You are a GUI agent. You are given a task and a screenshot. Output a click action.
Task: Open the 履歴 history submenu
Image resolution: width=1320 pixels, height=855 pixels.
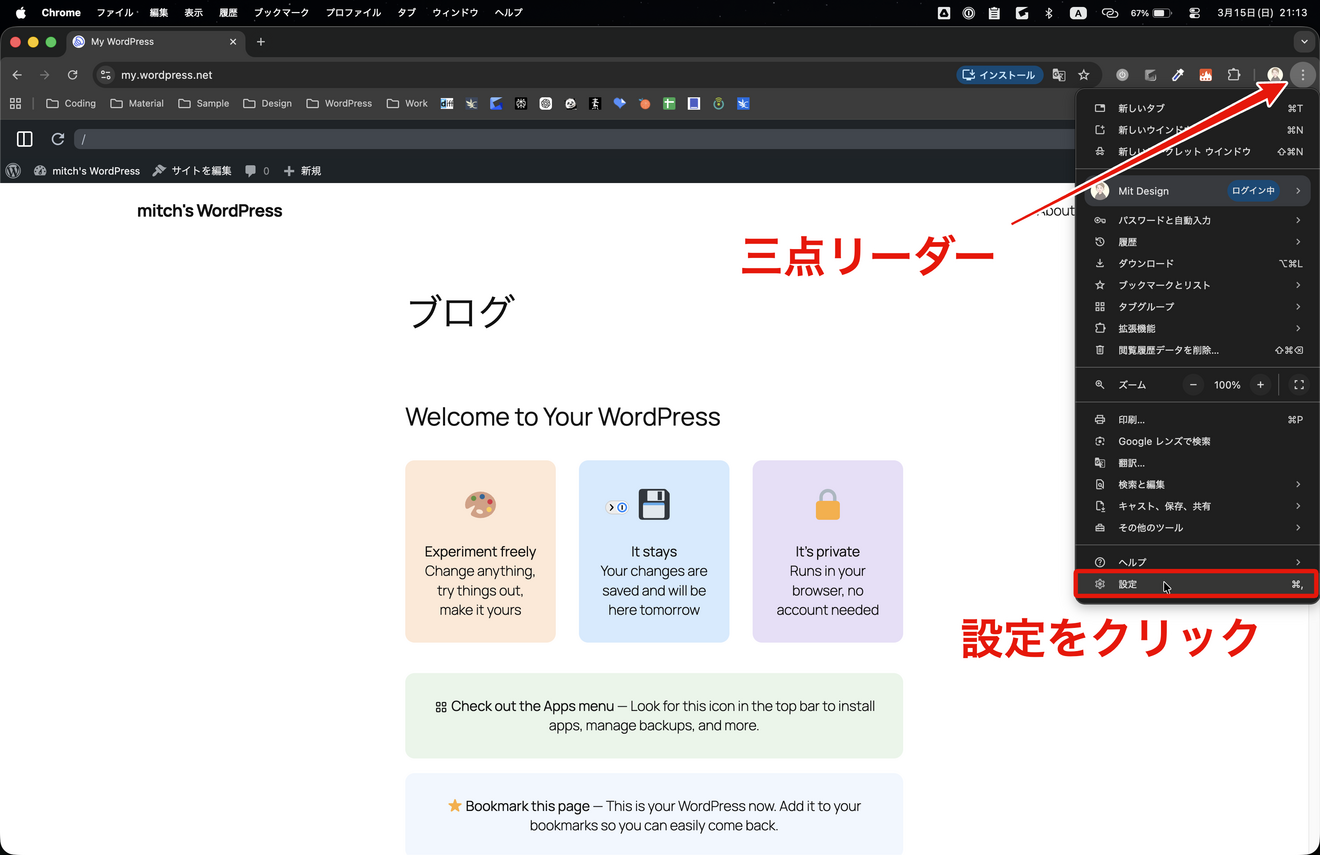coord(1197,242)
